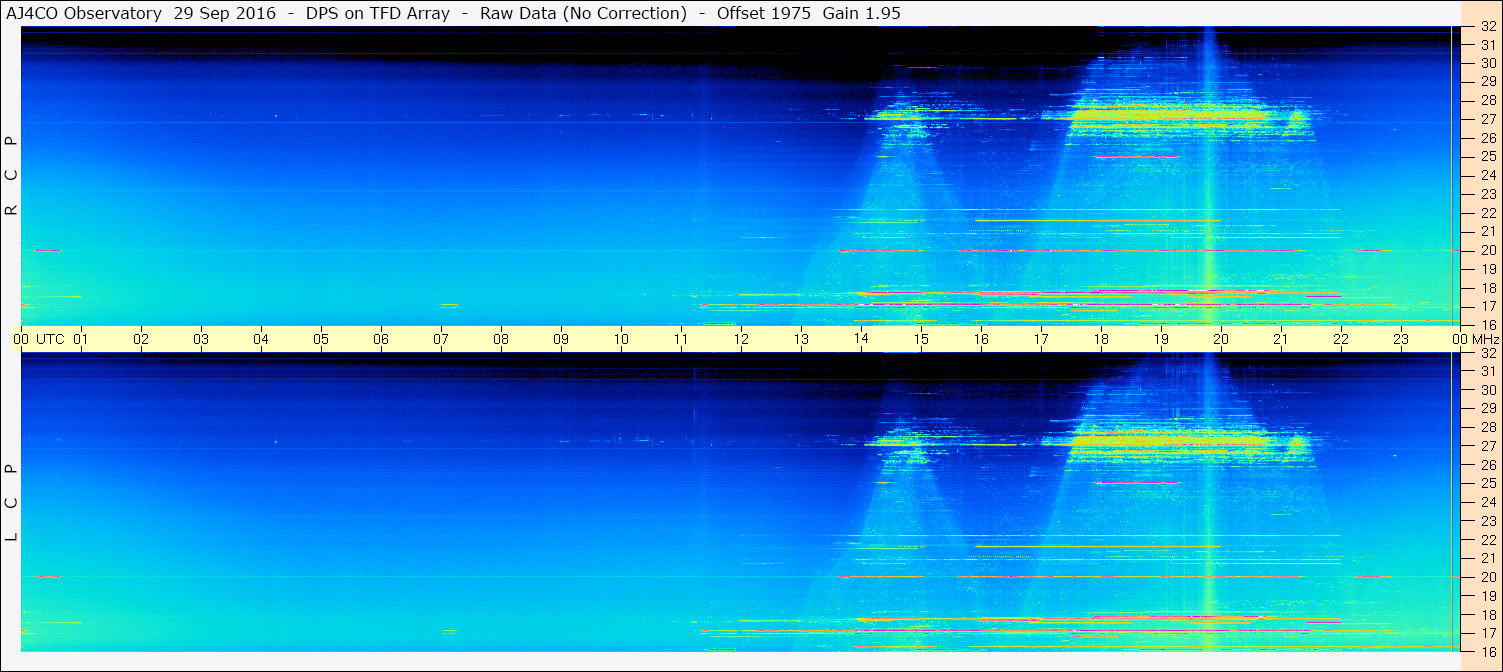Click the "DPS on TFD Array" label

pos(378,13)
